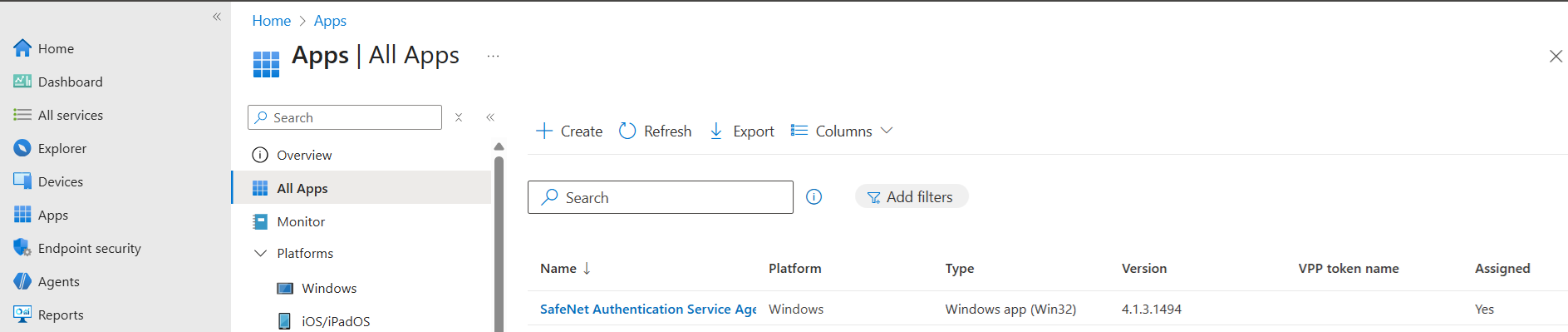Click the All Apps grid icon in blade menu
The image size is (1568, 332).
[x=260, y=188]
